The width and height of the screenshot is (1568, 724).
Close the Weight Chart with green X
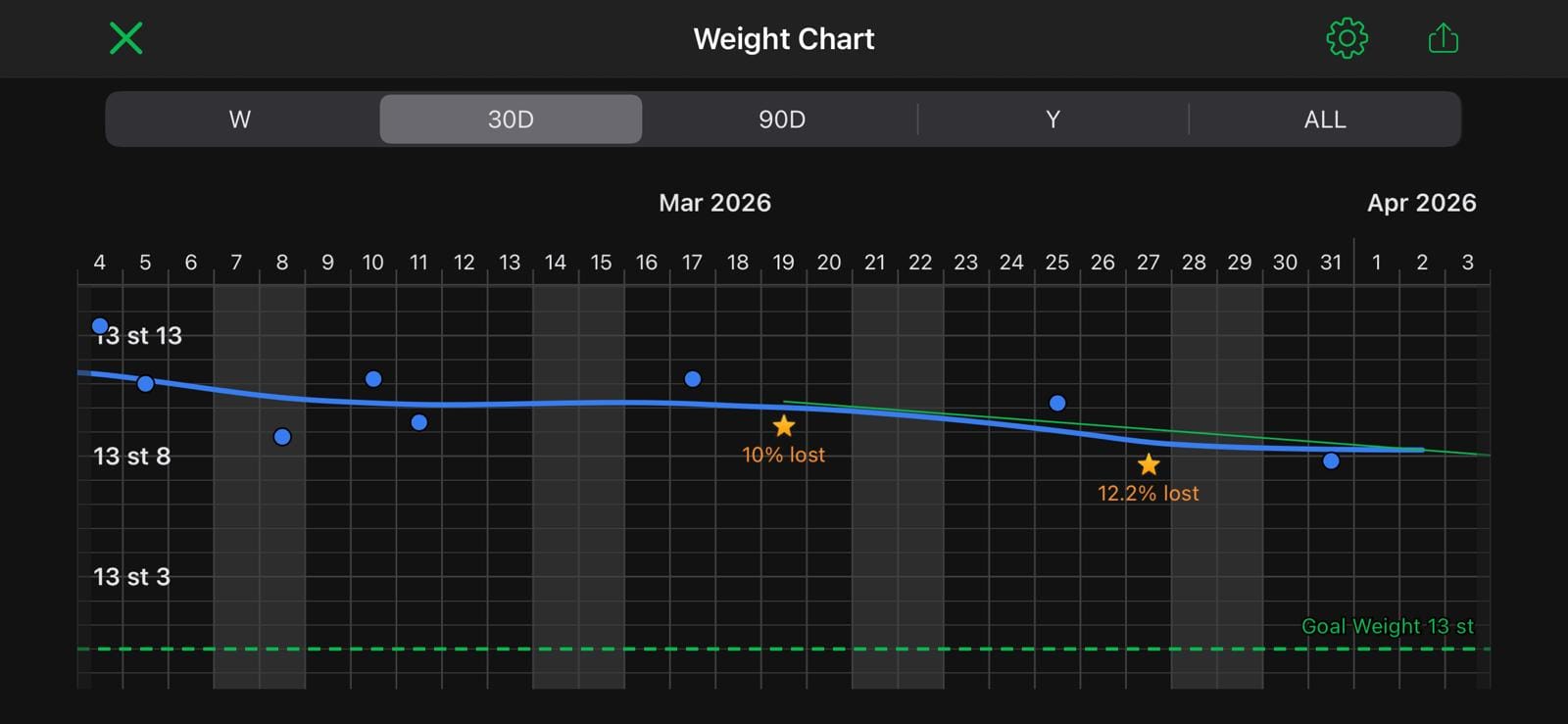[x=126, y=38]
